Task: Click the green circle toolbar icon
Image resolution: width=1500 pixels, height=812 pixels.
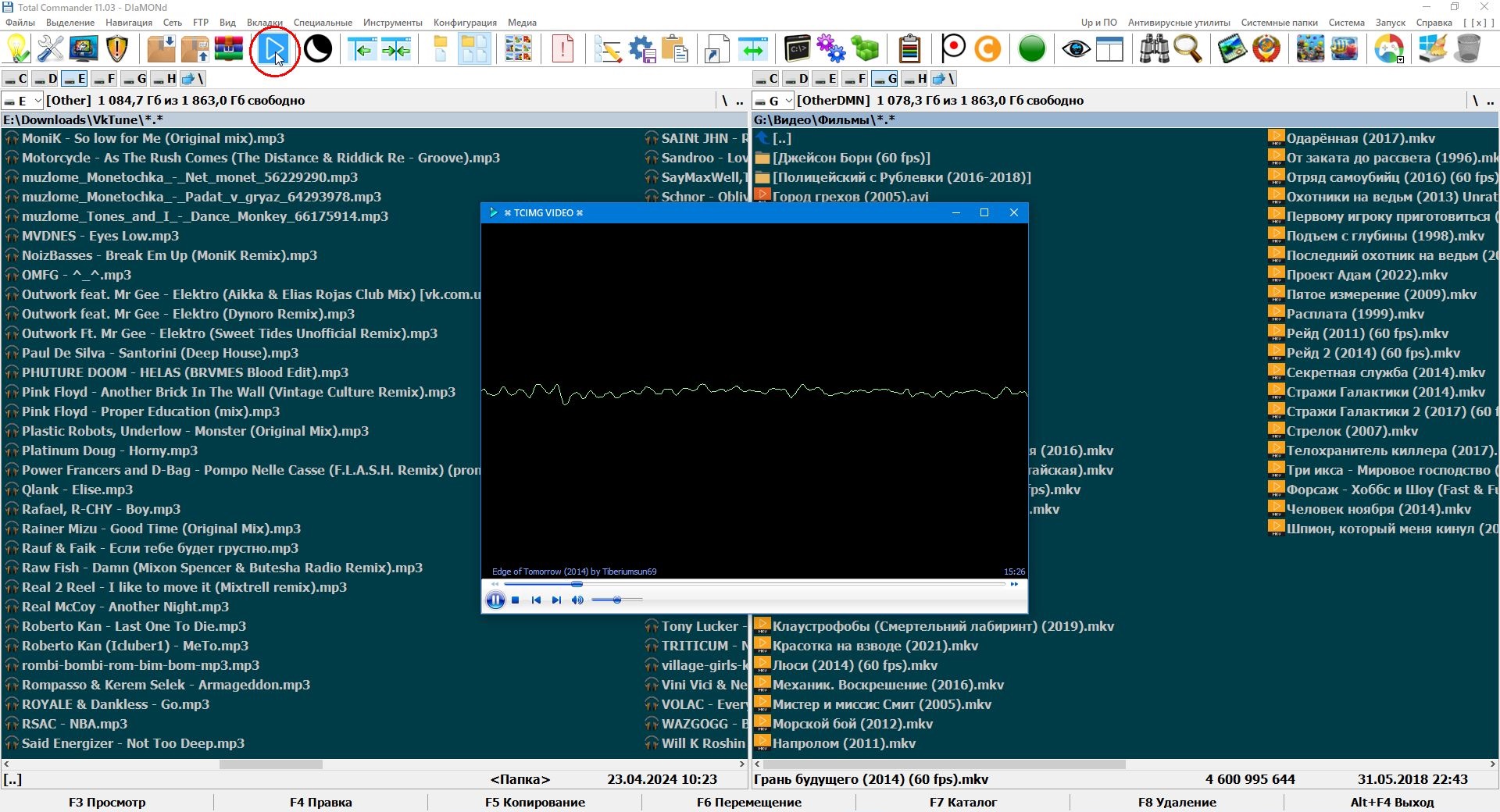Action: (1031, 49)
